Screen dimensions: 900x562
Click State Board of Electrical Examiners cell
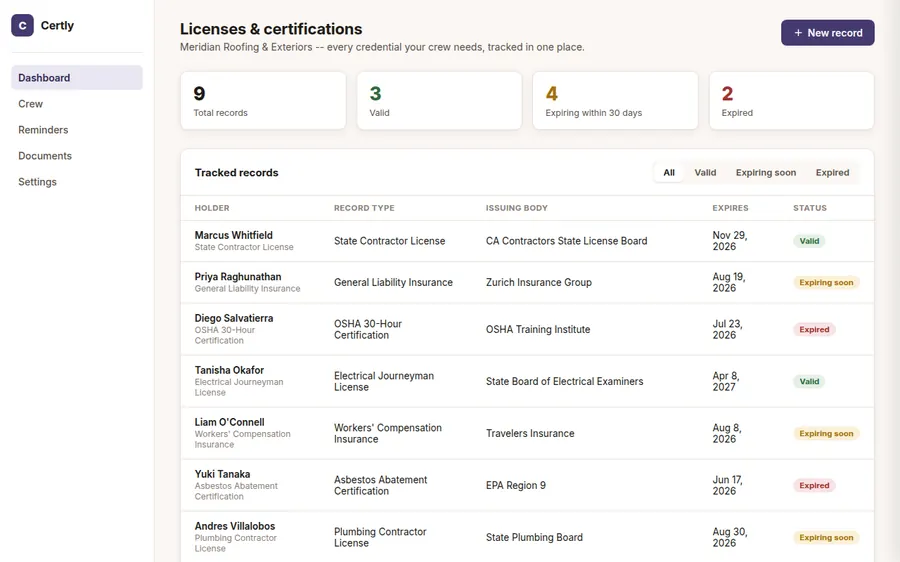[x=564, y=381]
